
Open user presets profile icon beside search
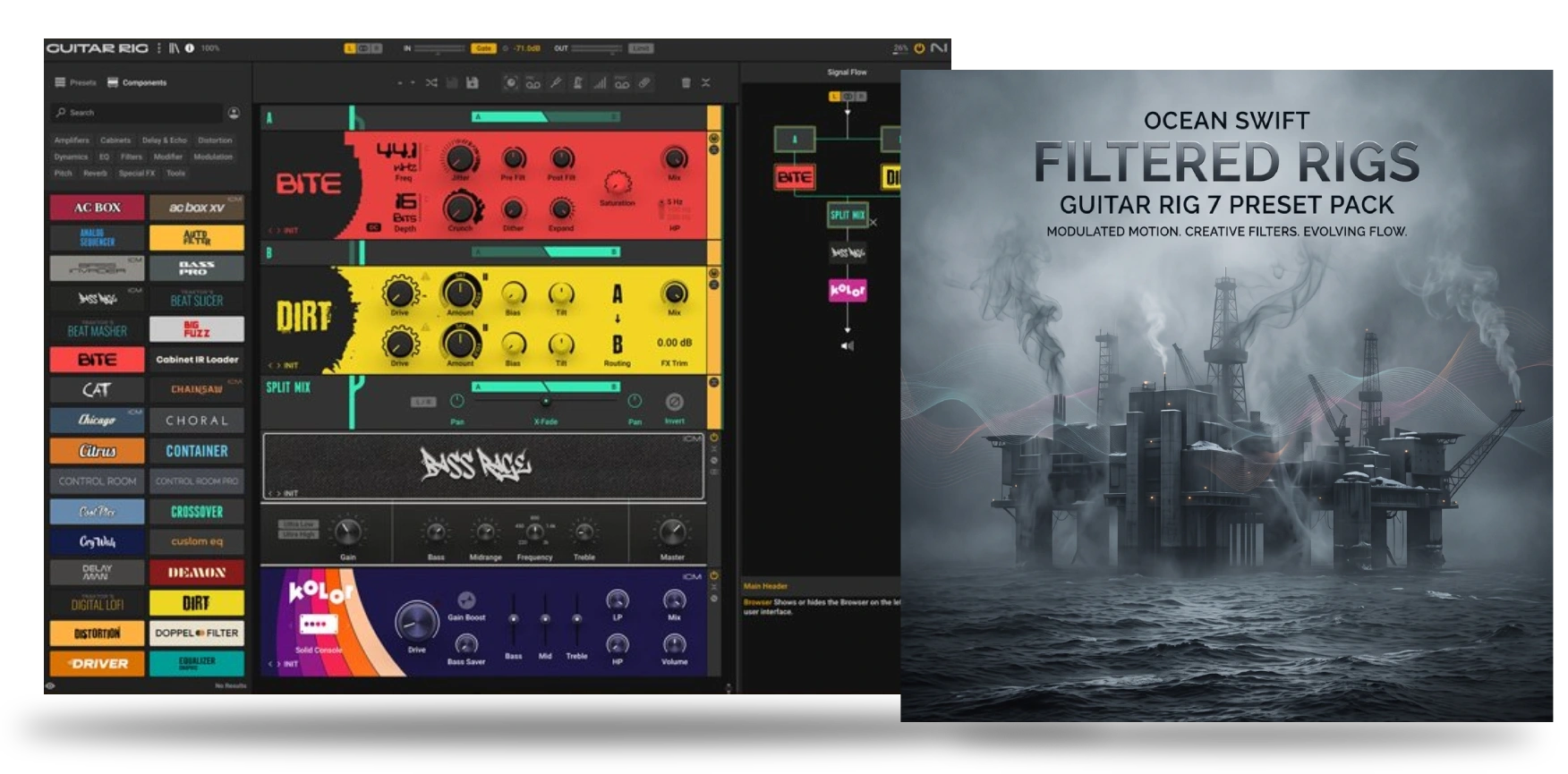234,113
